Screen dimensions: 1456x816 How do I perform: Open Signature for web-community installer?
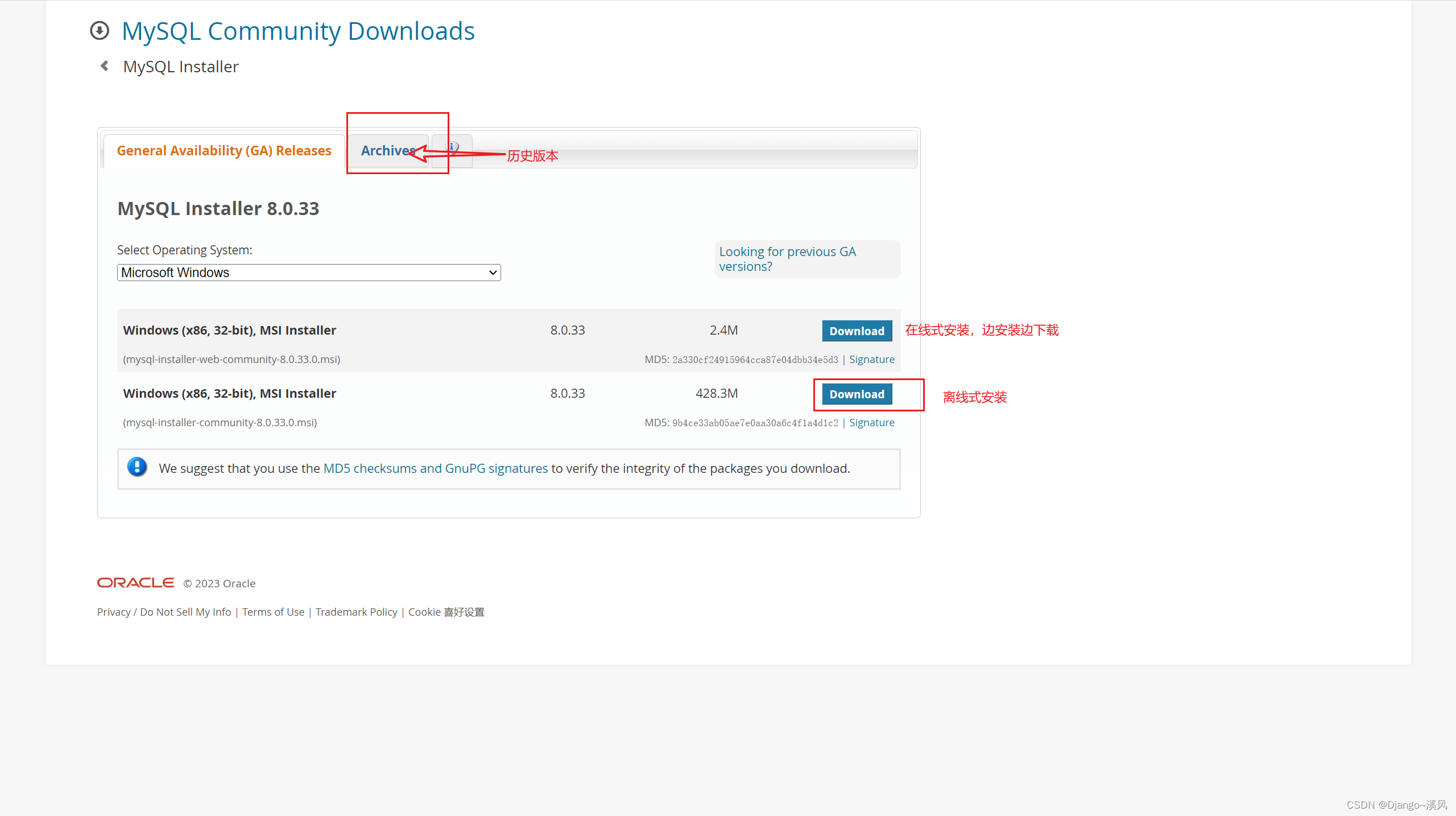coord(871,359)
